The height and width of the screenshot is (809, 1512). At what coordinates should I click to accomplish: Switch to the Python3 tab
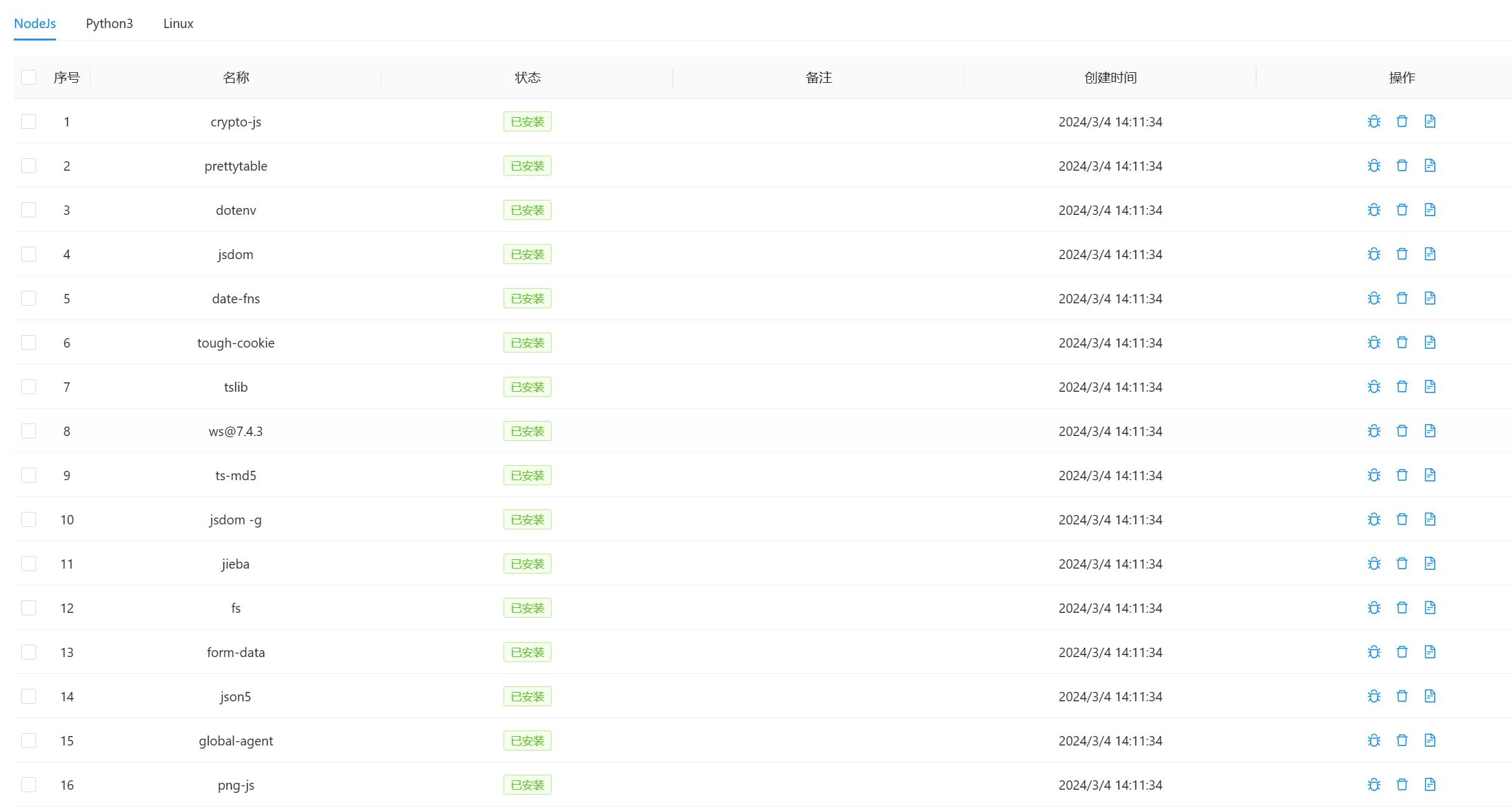(110, 24)
